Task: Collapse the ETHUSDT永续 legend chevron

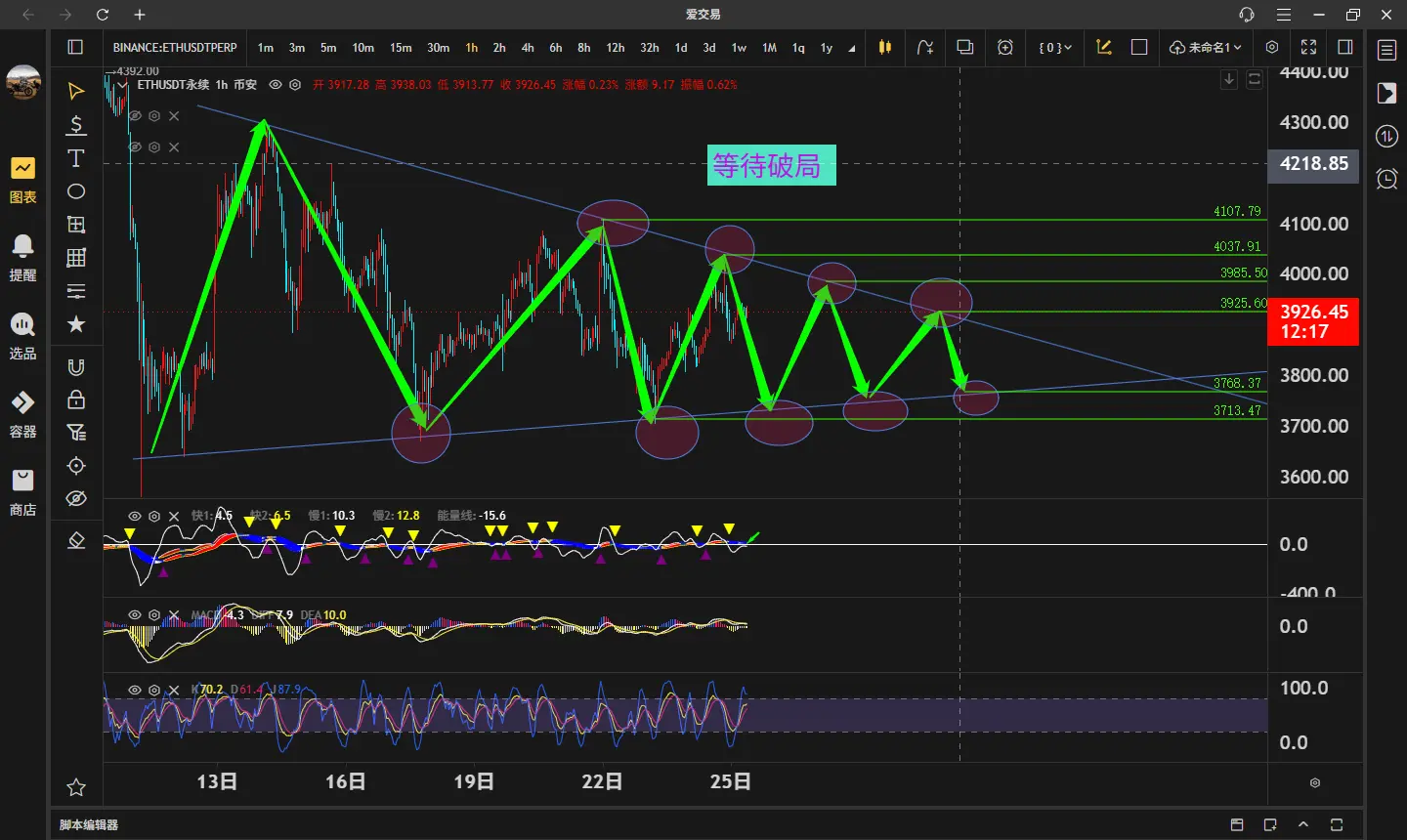Action: (122, 85)
